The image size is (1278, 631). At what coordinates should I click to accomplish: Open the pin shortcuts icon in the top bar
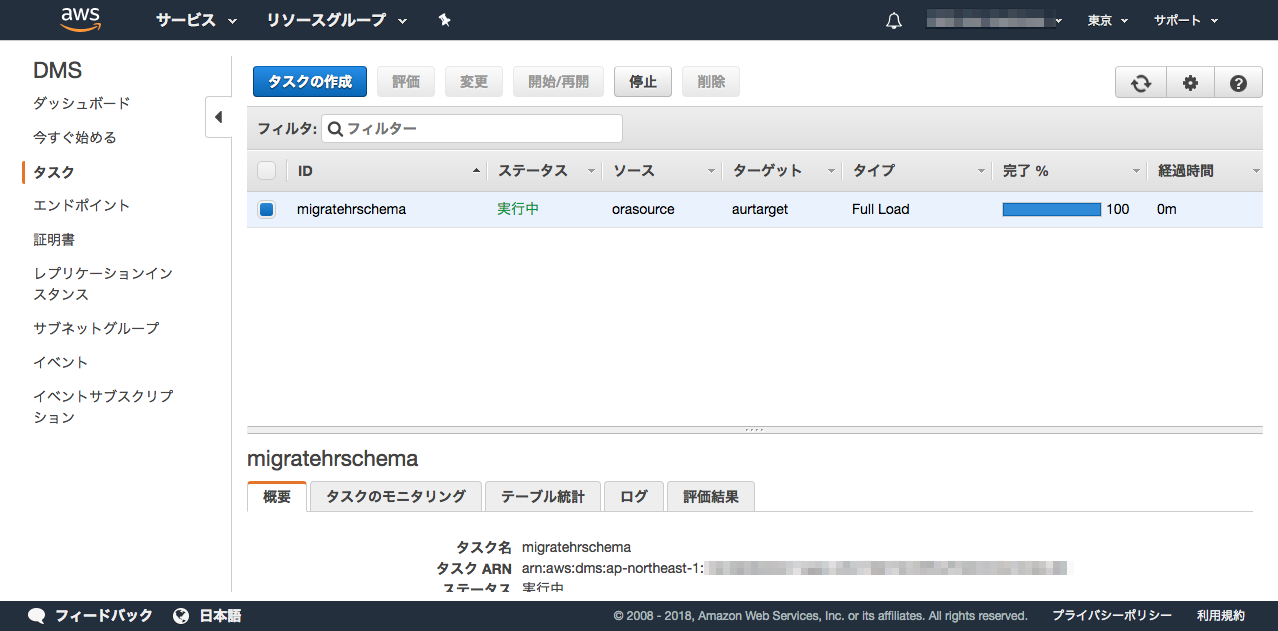pos(445,20)
